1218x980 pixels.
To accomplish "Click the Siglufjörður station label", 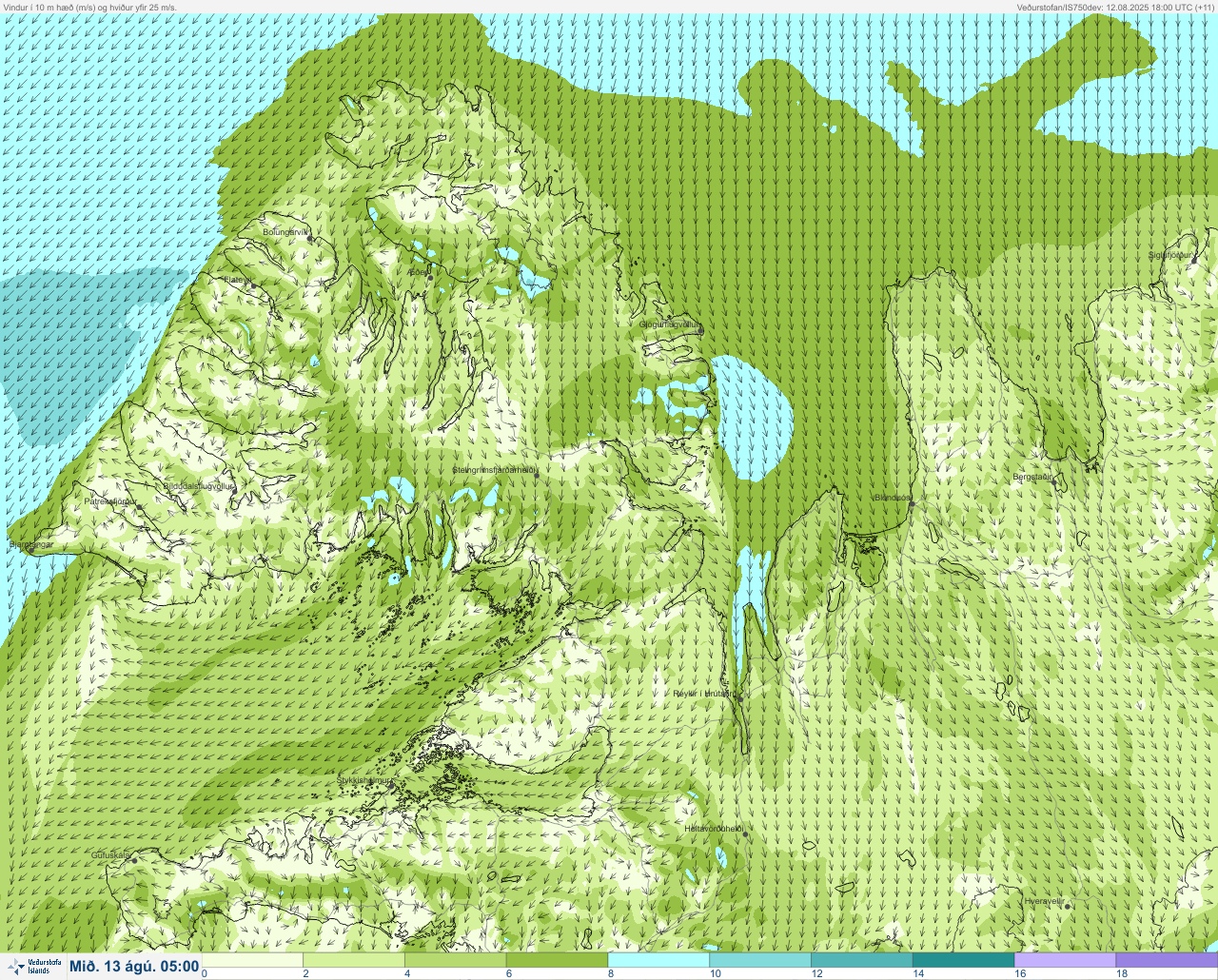I will [1170, 255].
